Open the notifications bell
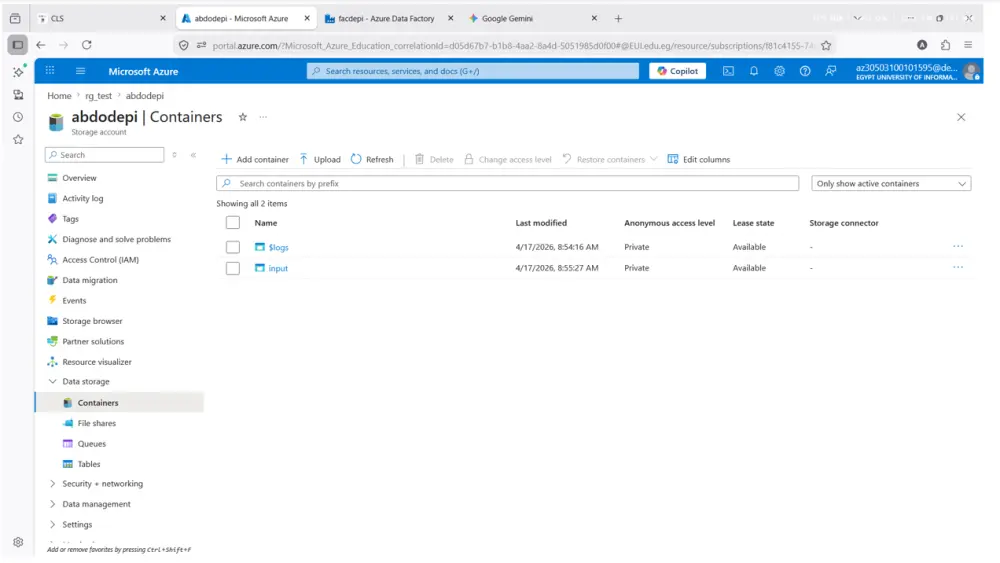 754,71
